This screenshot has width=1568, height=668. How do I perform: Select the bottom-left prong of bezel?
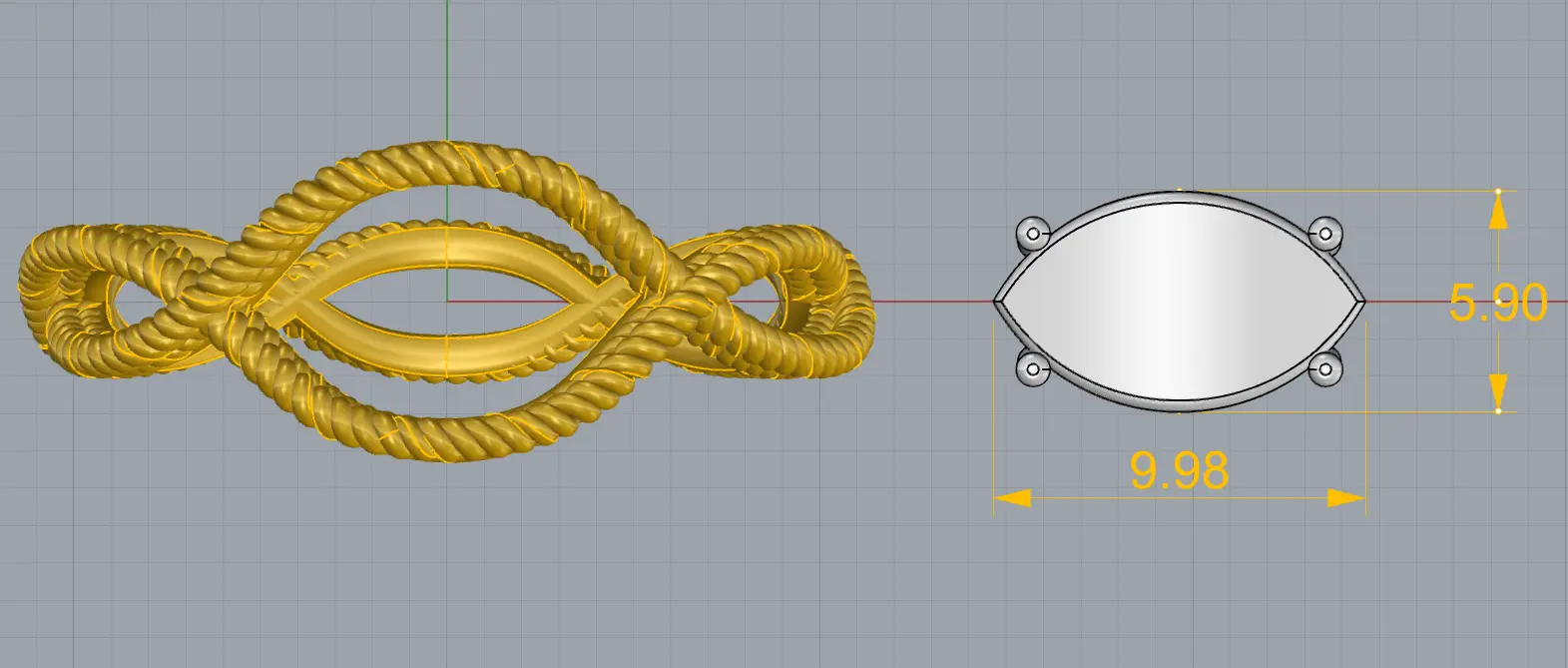[1032, 369]
